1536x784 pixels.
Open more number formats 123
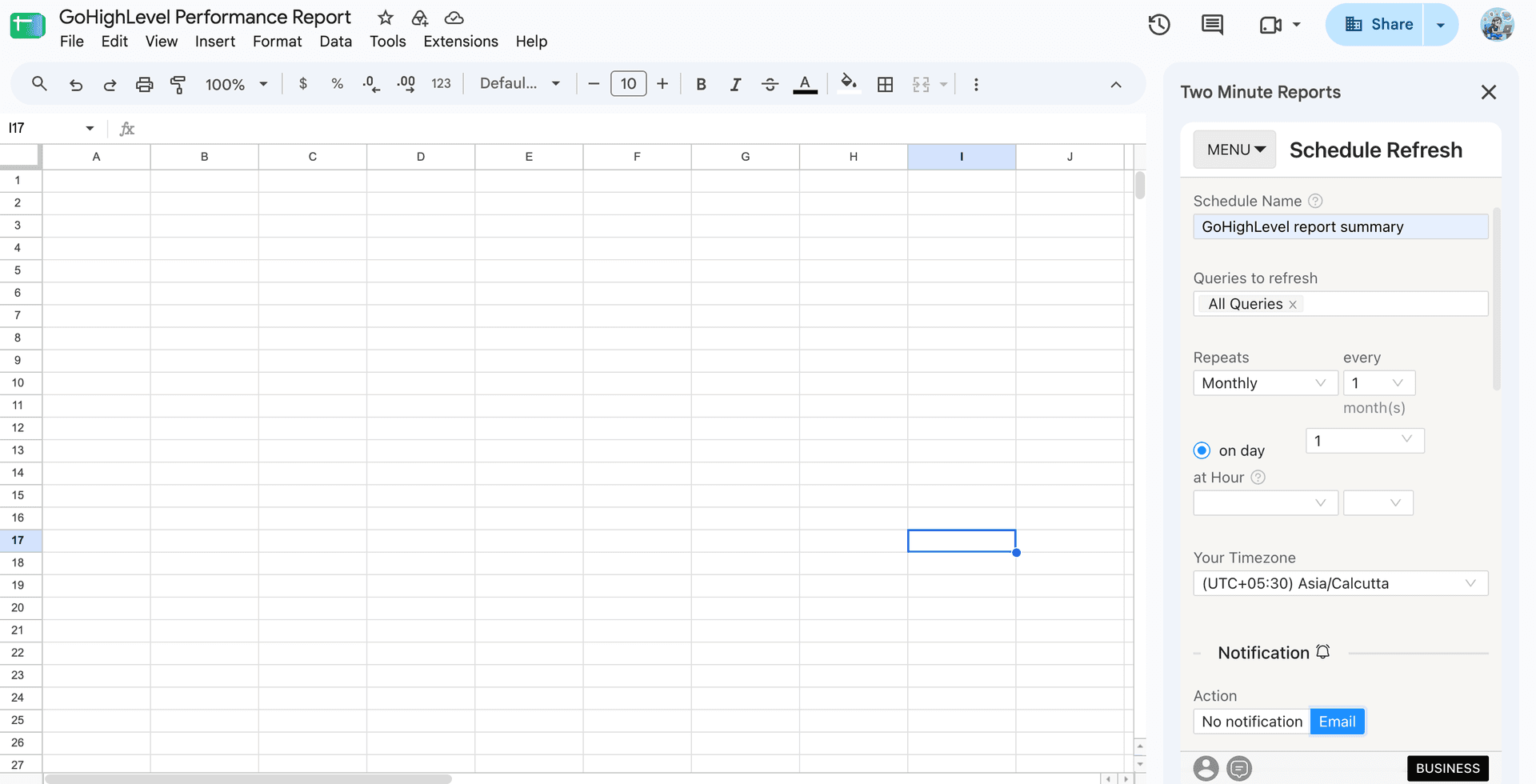(441, 84)
